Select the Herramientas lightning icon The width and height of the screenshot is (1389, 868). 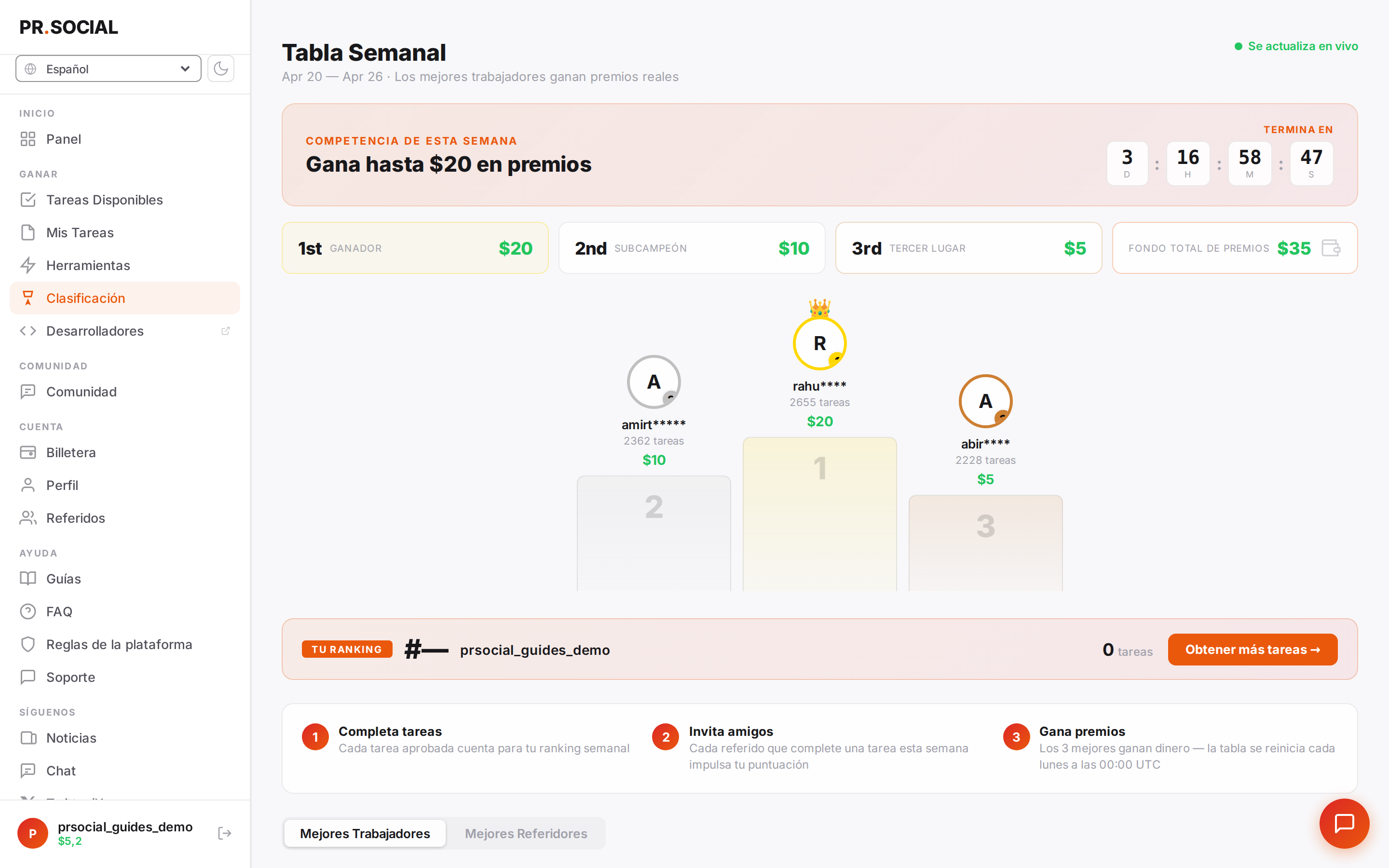click(28, 265)
